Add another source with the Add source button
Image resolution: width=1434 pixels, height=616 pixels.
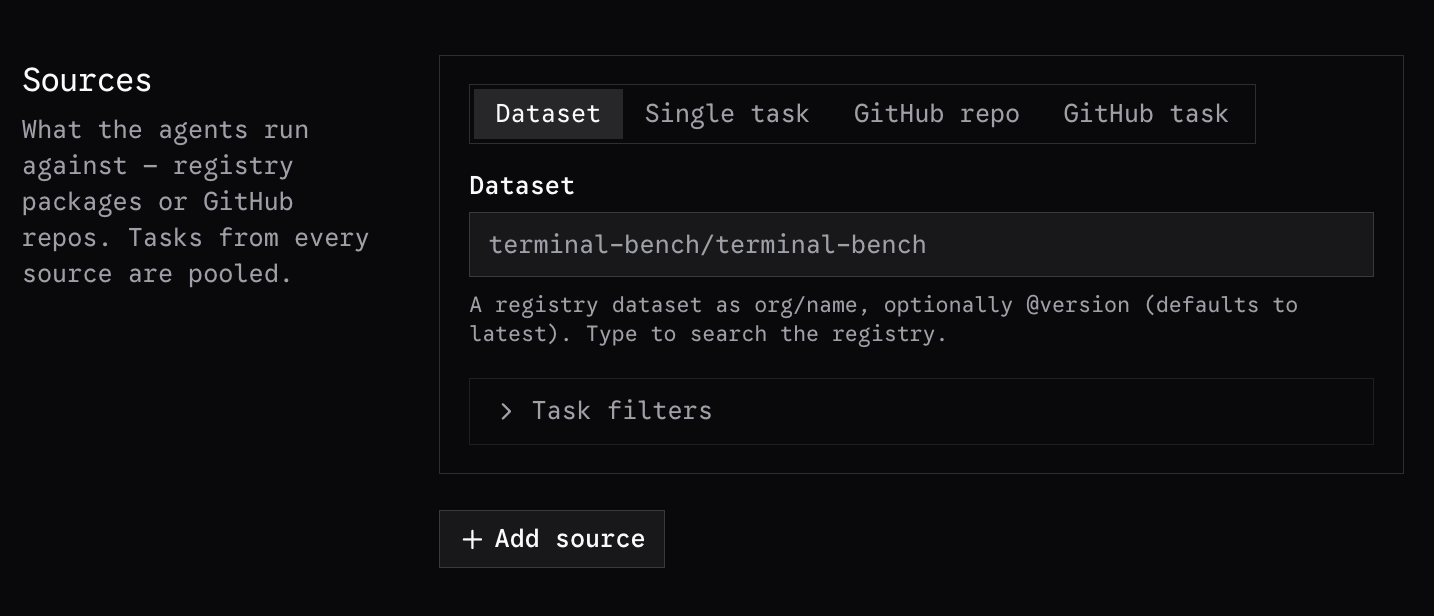click(552, 539)
